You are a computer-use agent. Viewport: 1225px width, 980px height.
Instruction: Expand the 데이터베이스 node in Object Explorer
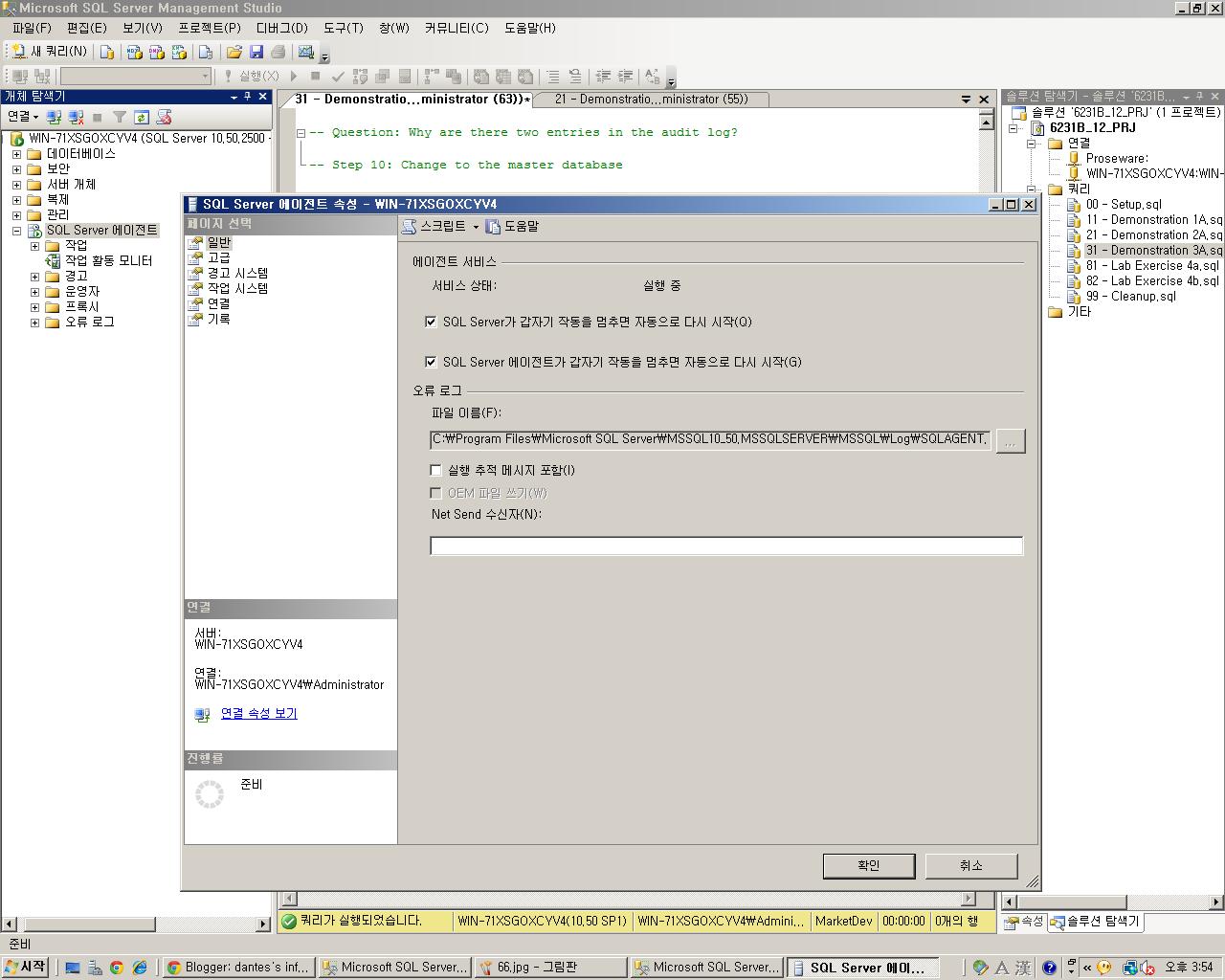click(16, 154)
